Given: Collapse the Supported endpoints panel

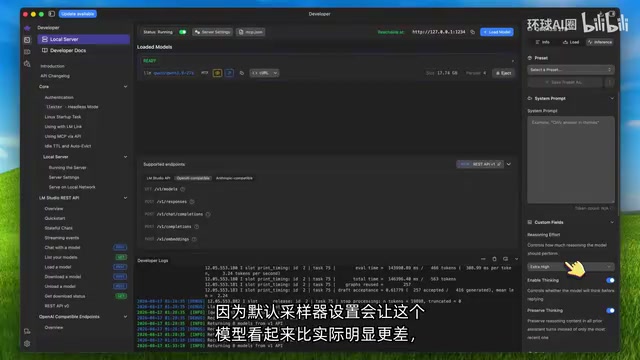Looking at the screenshot, I should (509, 164).
